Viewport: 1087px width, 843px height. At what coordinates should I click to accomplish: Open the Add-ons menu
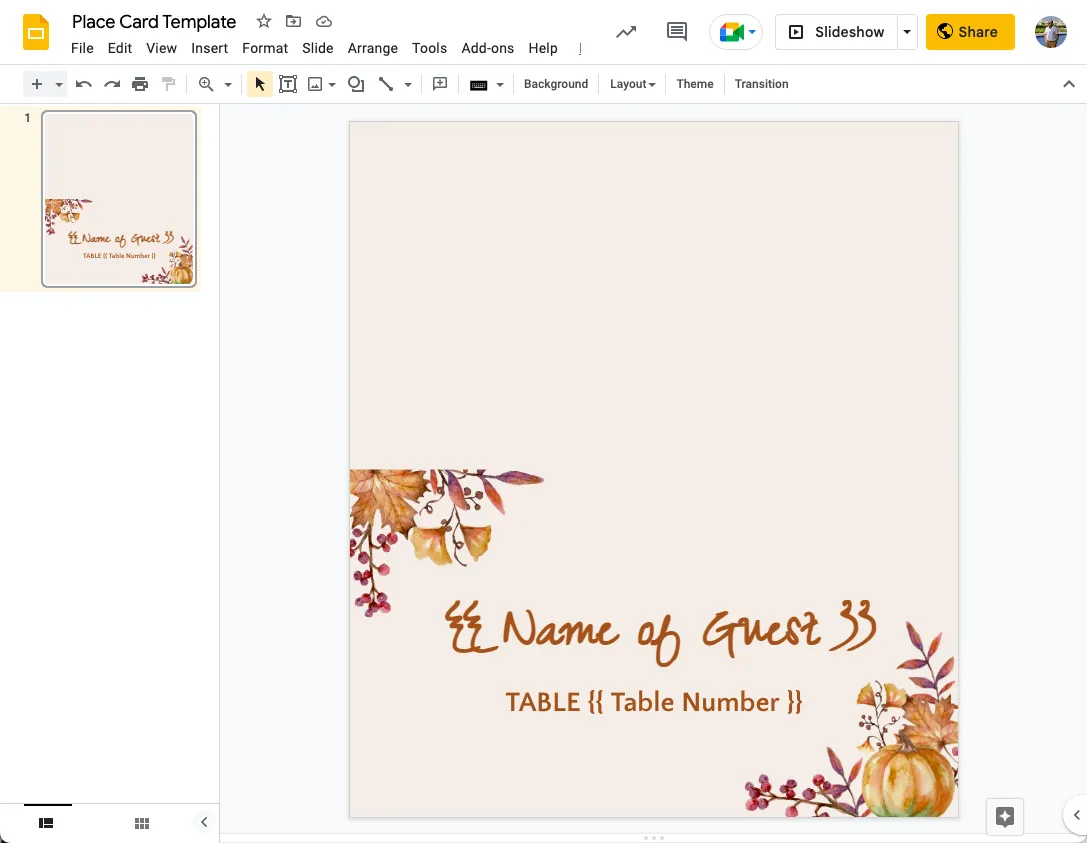tap(487, 48)
